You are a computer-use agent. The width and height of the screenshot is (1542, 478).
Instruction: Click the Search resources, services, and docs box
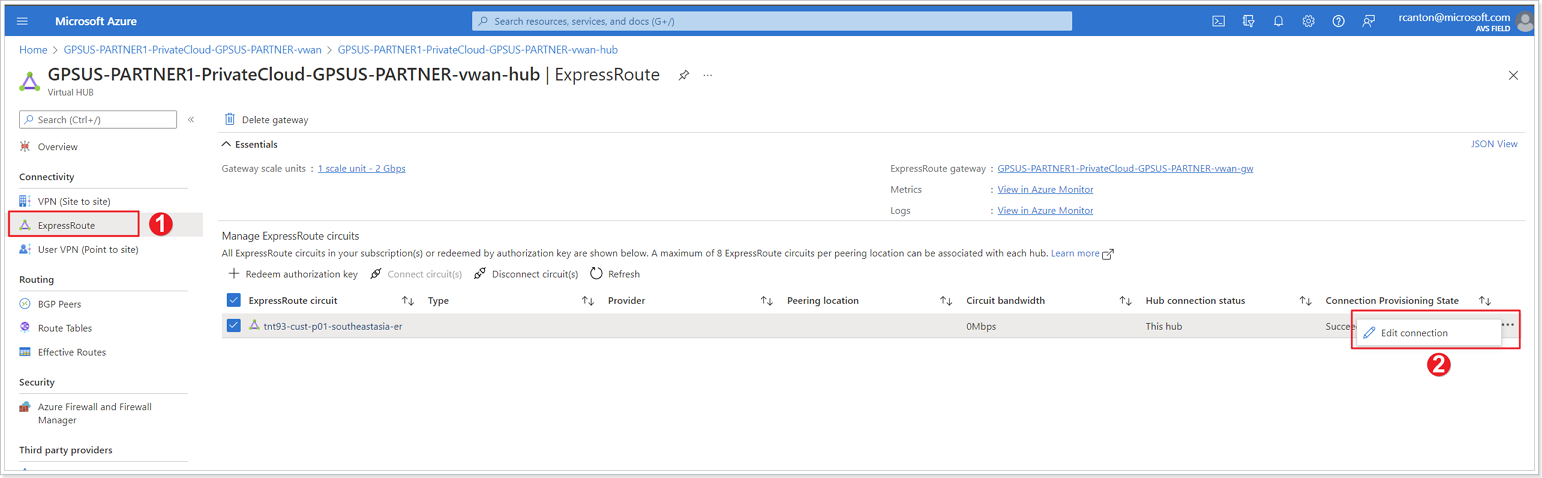(772, 21)
